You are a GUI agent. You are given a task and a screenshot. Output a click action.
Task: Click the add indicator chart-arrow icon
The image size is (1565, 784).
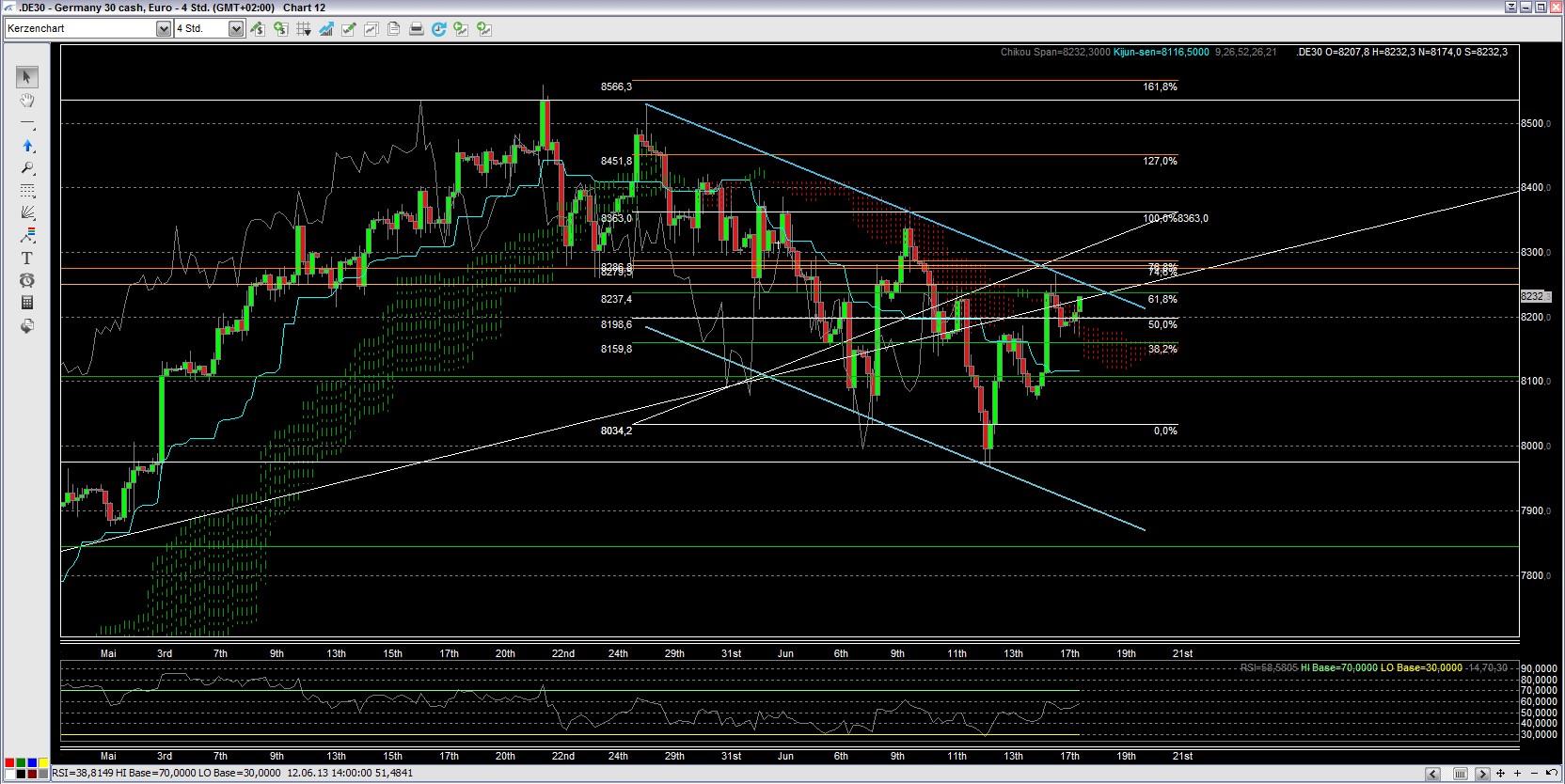[326, 29]
